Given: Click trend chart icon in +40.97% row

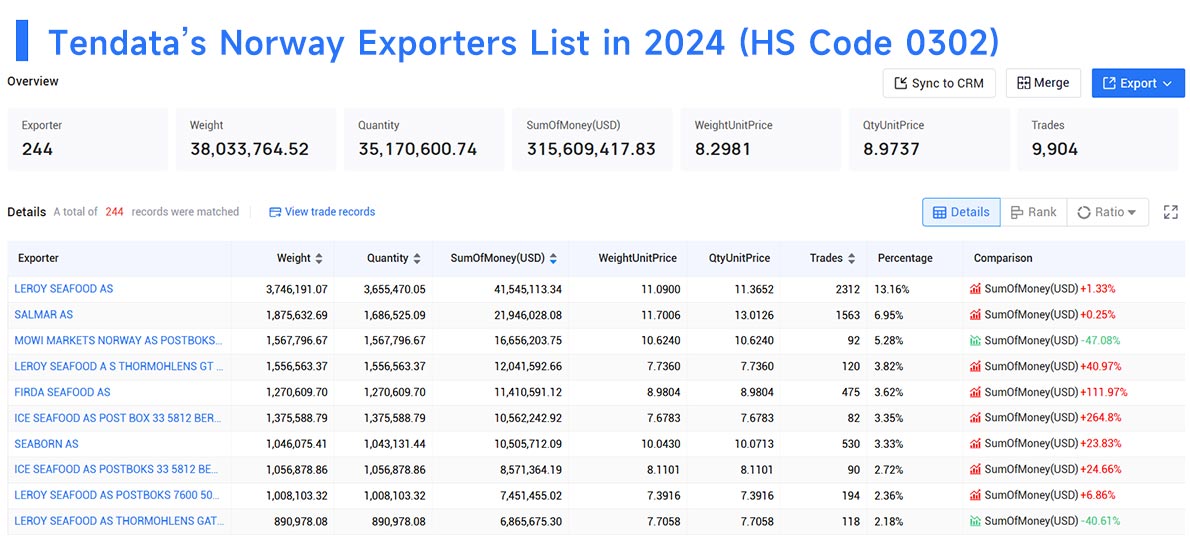Looking at the screenshot, I should [975, 367].
